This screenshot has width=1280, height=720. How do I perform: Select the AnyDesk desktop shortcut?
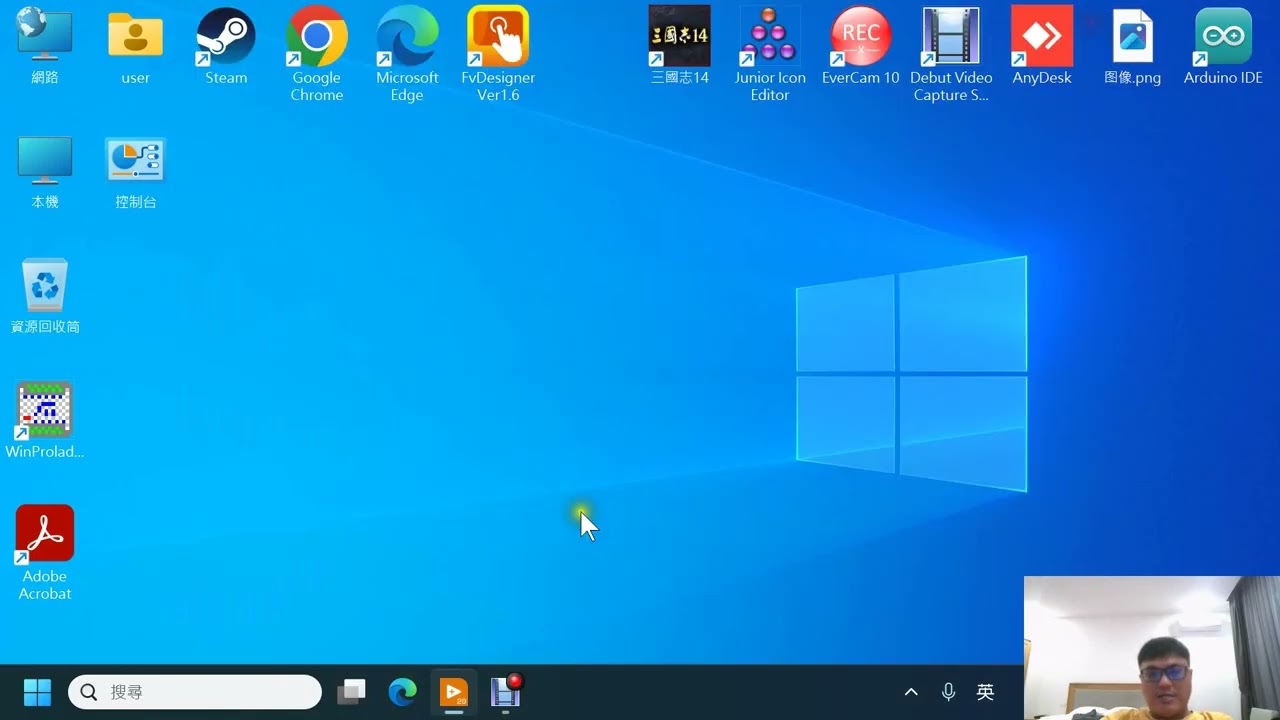click(1042, 45)
